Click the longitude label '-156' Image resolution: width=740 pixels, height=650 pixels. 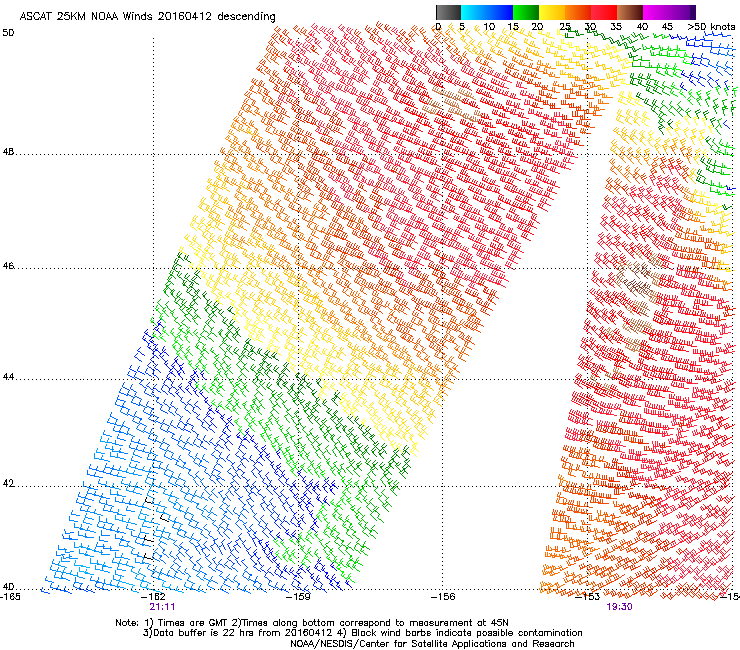click(443, 596)
